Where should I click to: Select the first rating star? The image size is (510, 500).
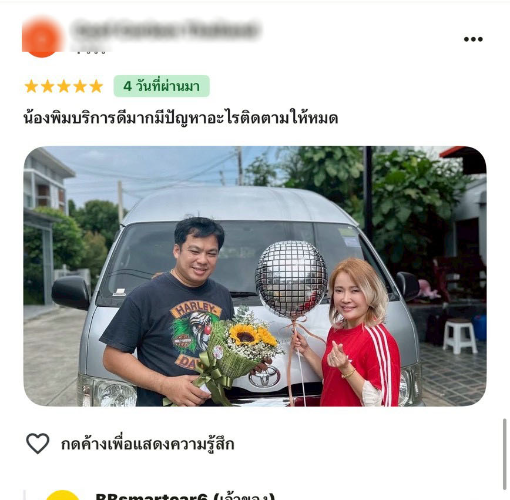[31, 86]
